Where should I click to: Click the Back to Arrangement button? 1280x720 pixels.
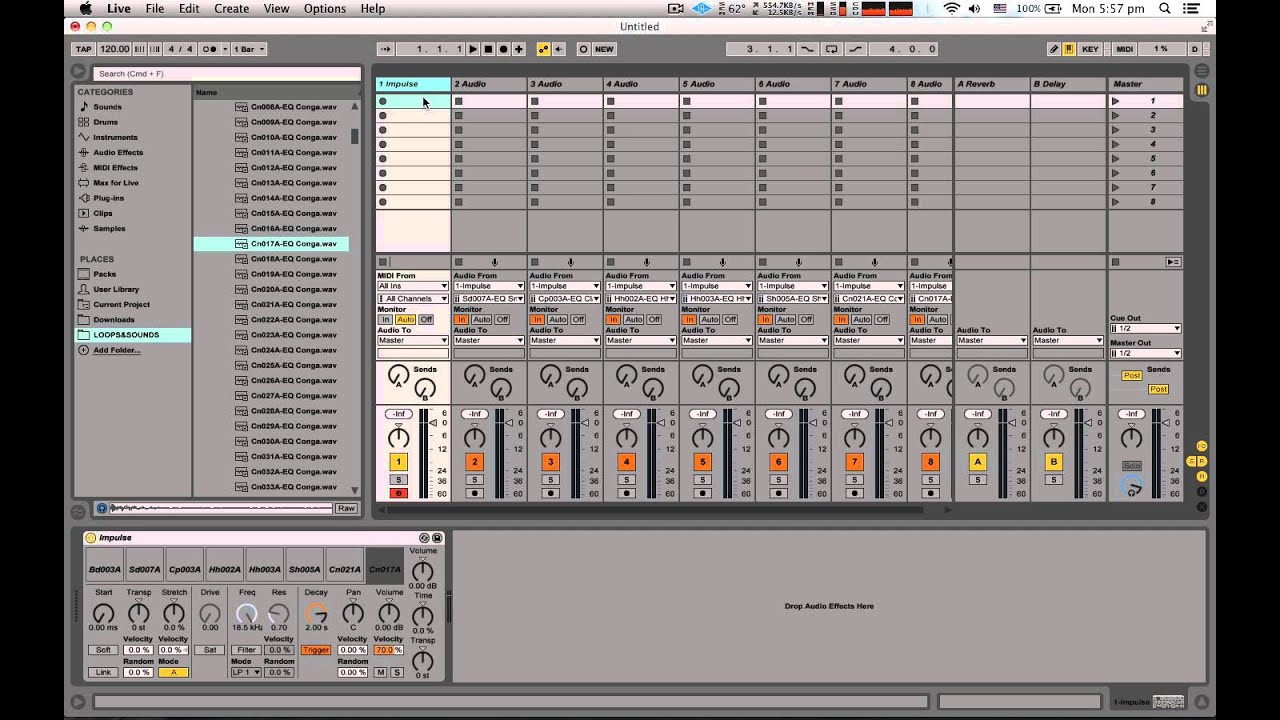click(1173, 262)
